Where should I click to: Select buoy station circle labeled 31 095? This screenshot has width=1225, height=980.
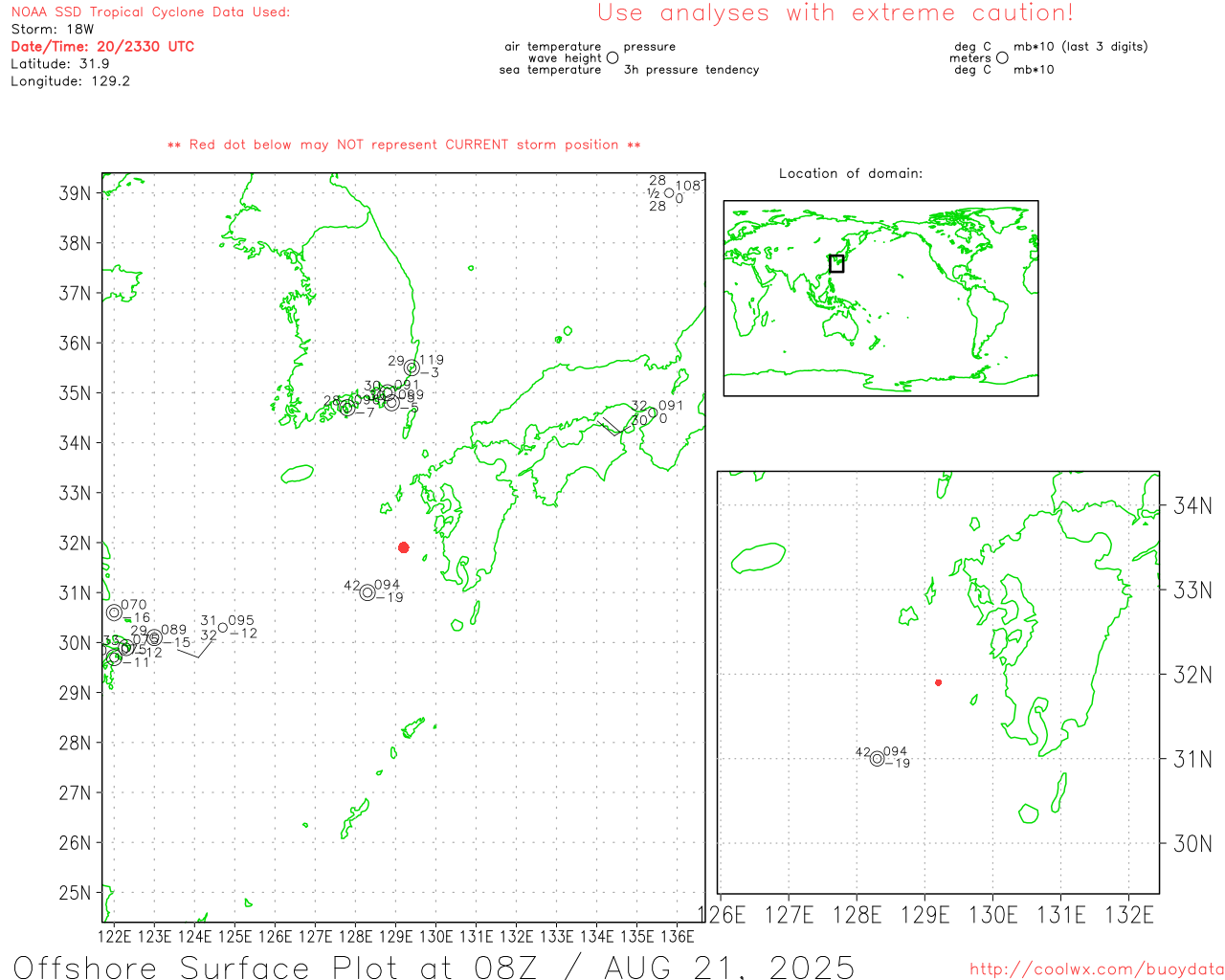click(223, 628)
